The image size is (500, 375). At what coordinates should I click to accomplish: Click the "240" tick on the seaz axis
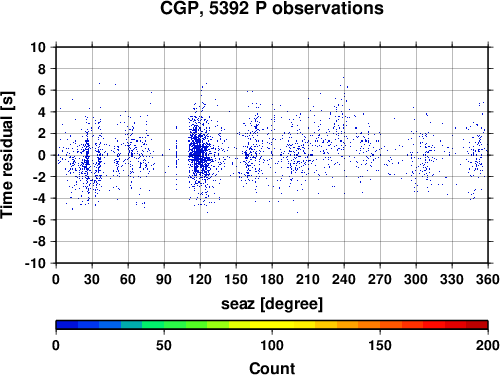344,279
